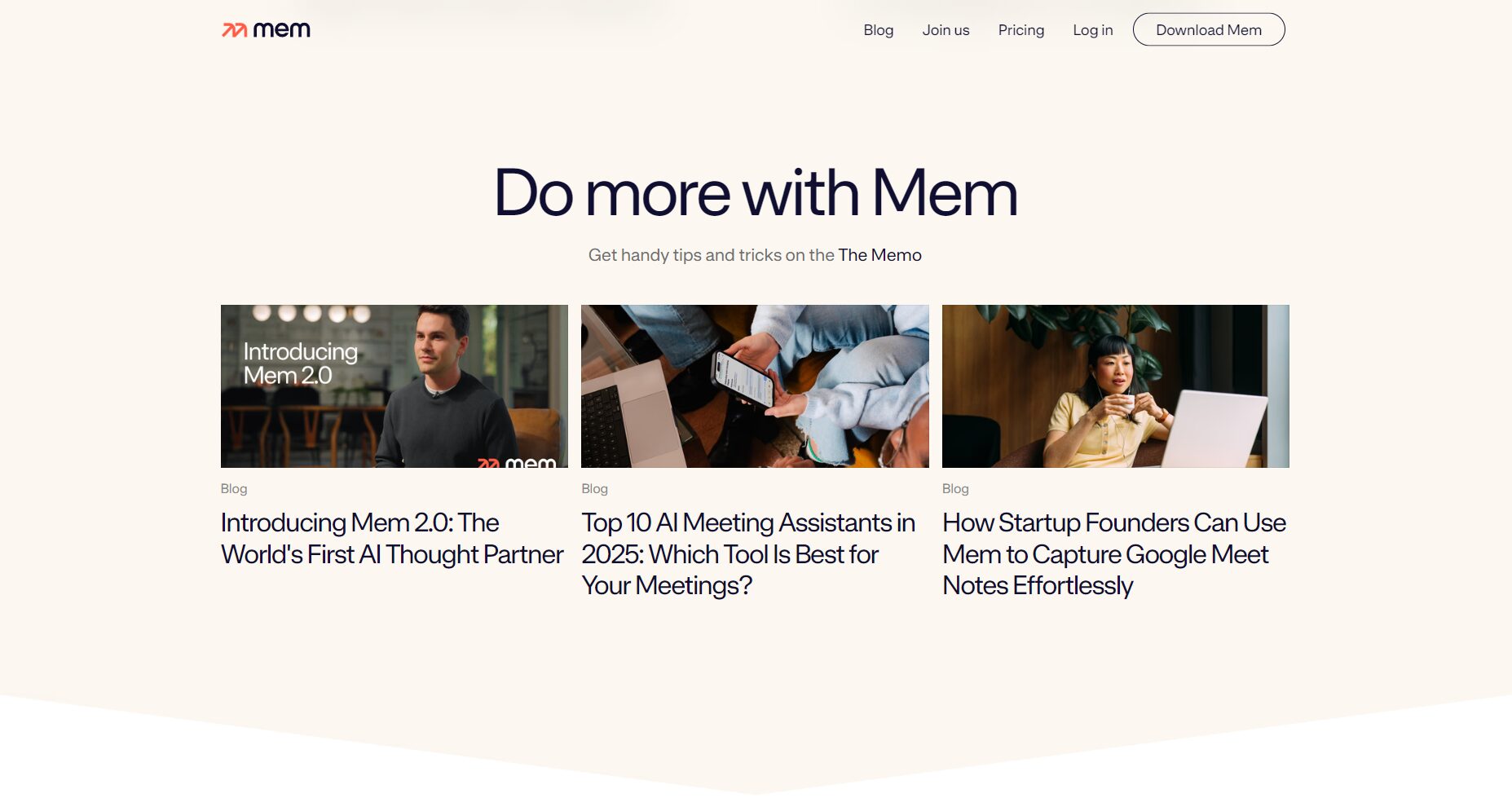Click the mem watermark logo on first thumbnail
This screenshot has width=1512, height=811.
tap(517, 461)
